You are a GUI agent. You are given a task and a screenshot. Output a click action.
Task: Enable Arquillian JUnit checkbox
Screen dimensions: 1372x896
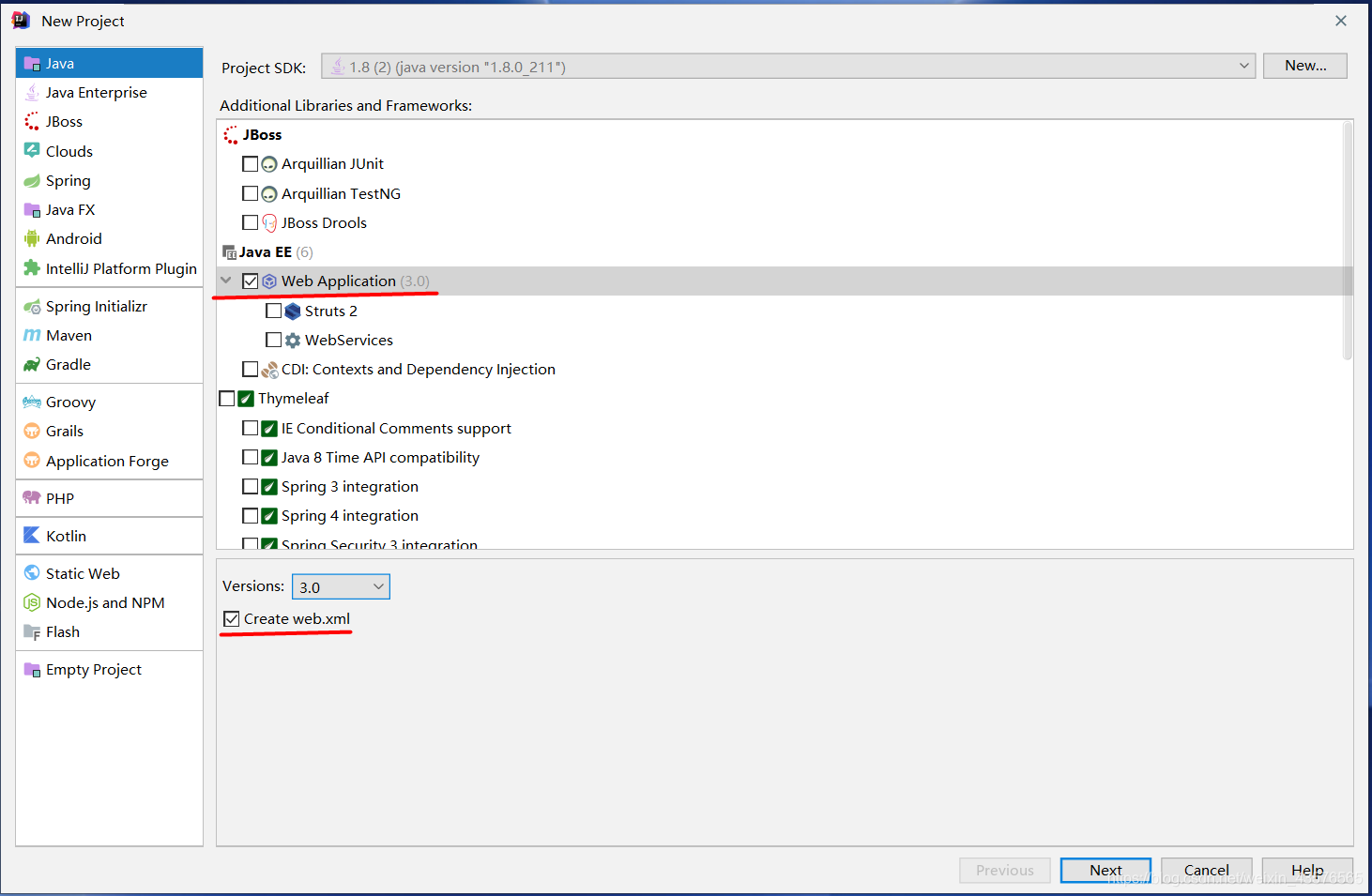[x=250, y=164]
